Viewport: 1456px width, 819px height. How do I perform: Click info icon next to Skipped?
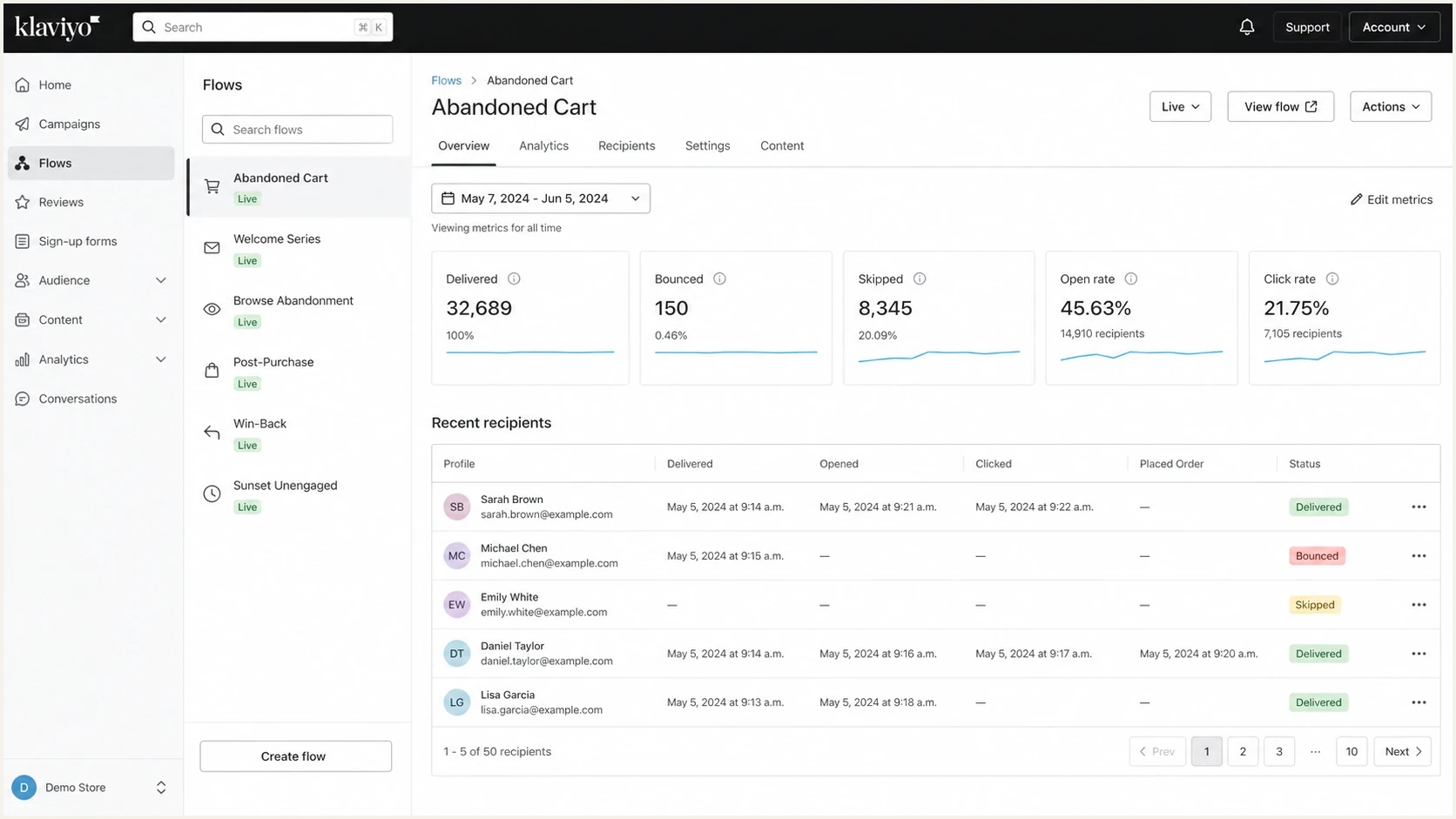coord(920,279)
